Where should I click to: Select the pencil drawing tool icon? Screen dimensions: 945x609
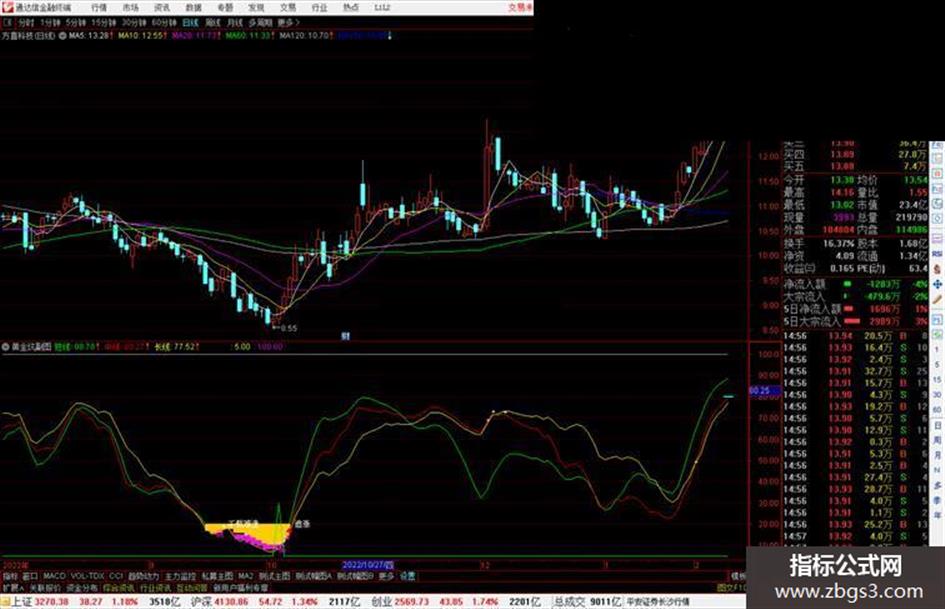click(x=937, y=299)
